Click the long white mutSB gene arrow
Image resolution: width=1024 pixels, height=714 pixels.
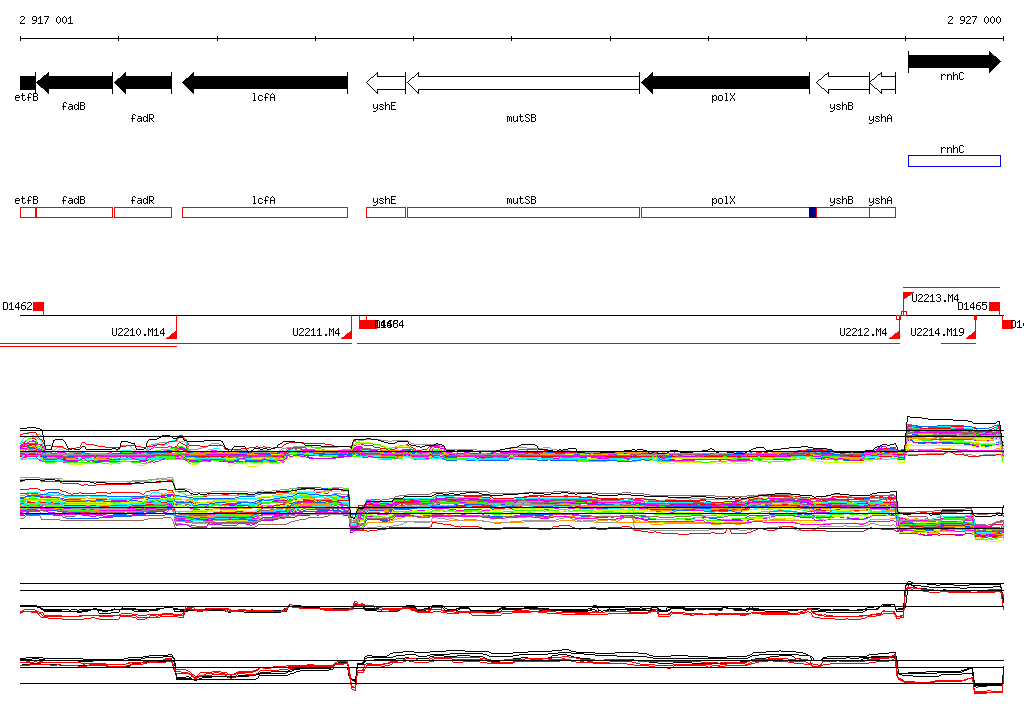[523, 83]
